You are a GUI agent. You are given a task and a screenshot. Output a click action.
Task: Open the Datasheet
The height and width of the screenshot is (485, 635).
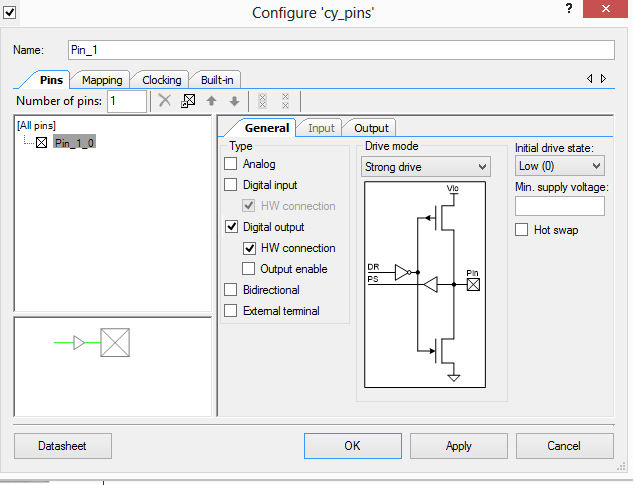point(63,446)
